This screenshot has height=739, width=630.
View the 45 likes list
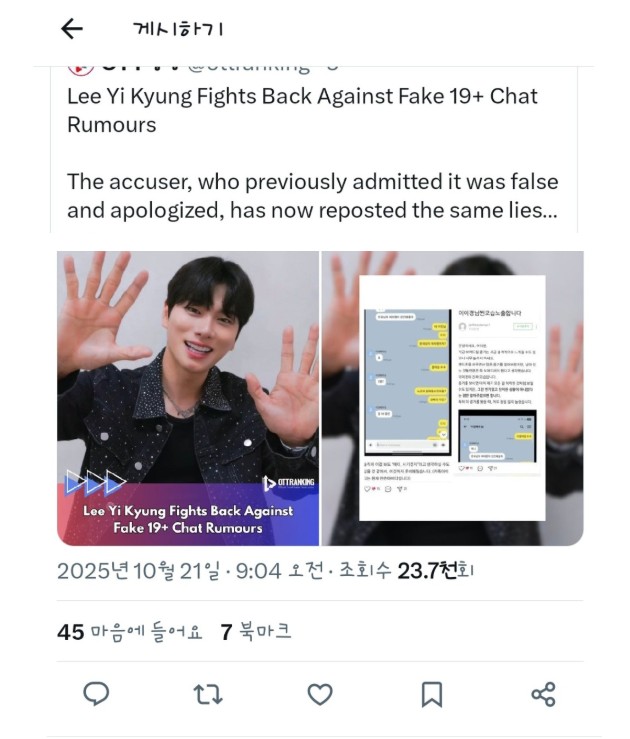(x=130, y=632)
